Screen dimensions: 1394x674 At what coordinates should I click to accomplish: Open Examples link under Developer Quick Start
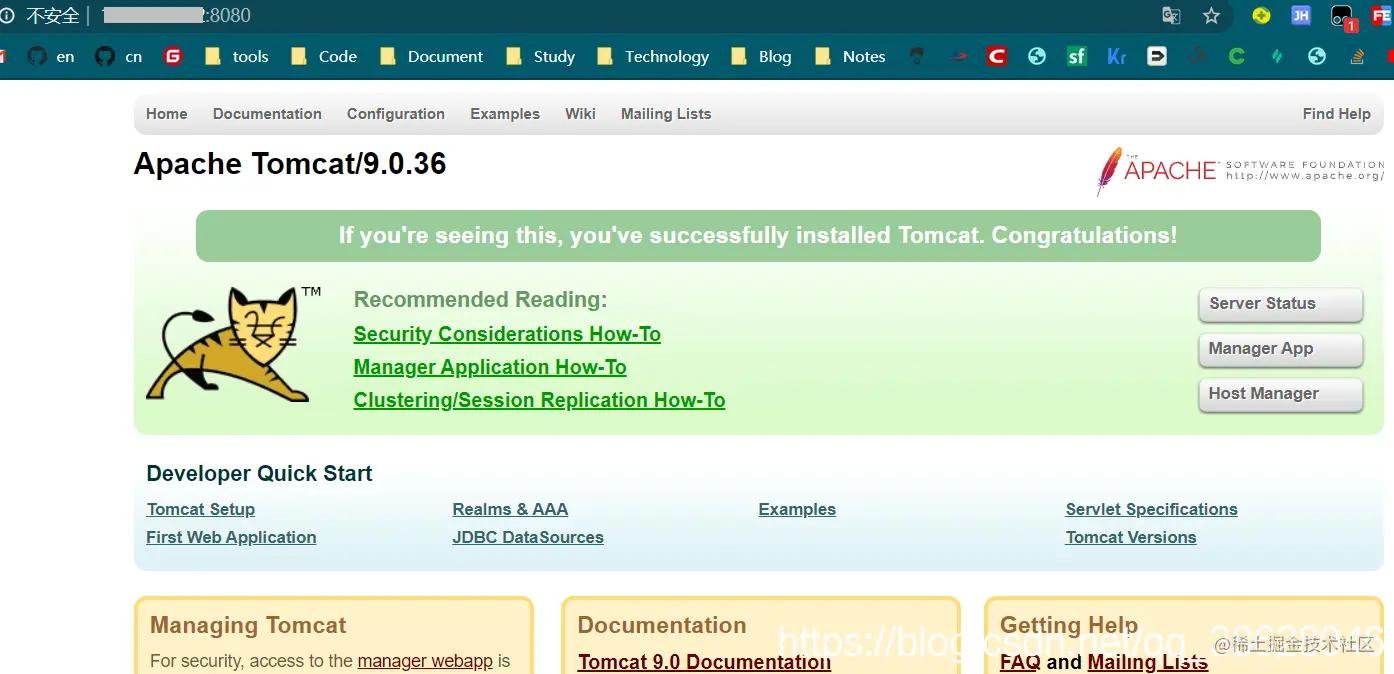click(x=797, y=509)
